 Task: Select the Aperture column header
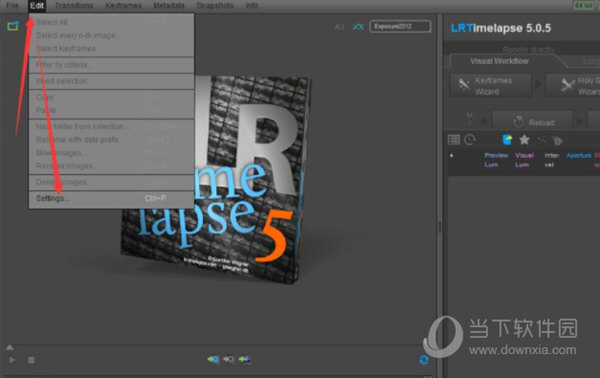pyautogui.click(x=579, y=155)
